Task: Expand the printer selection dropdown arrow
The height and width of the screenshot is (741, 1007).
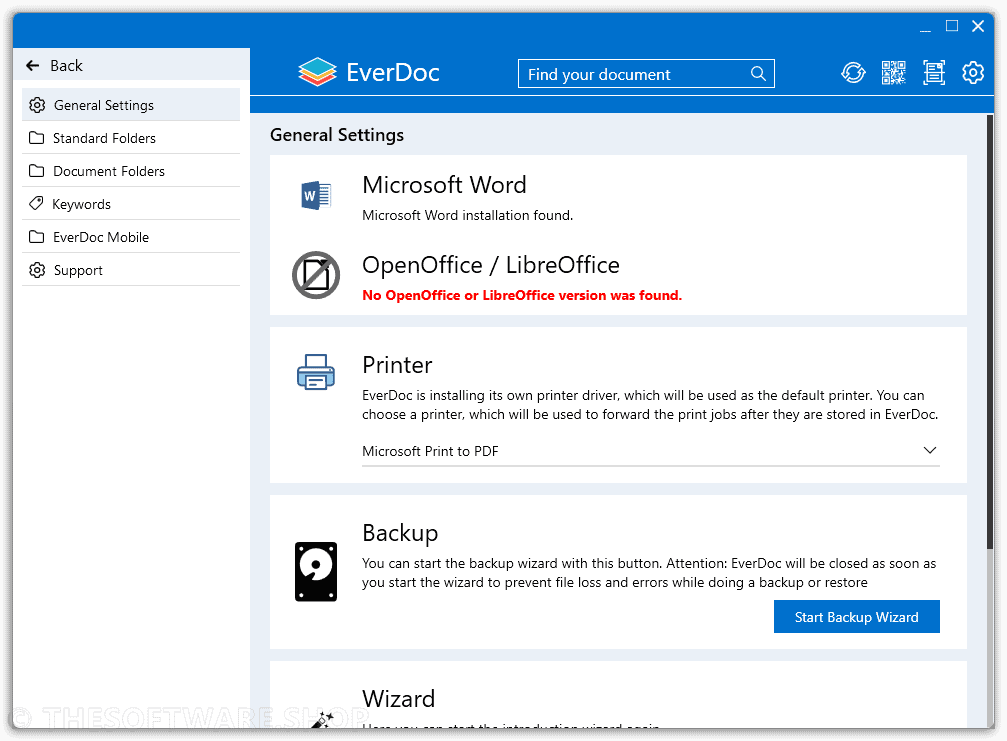Action: point(929,450)
